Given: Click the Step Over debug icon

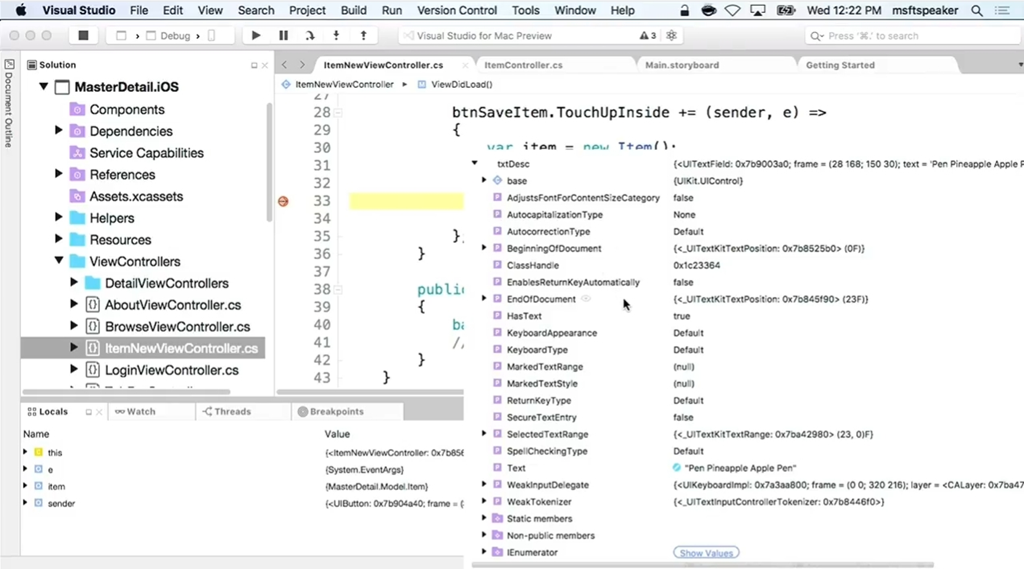Looking at the screenshot, I should (310, 36).
